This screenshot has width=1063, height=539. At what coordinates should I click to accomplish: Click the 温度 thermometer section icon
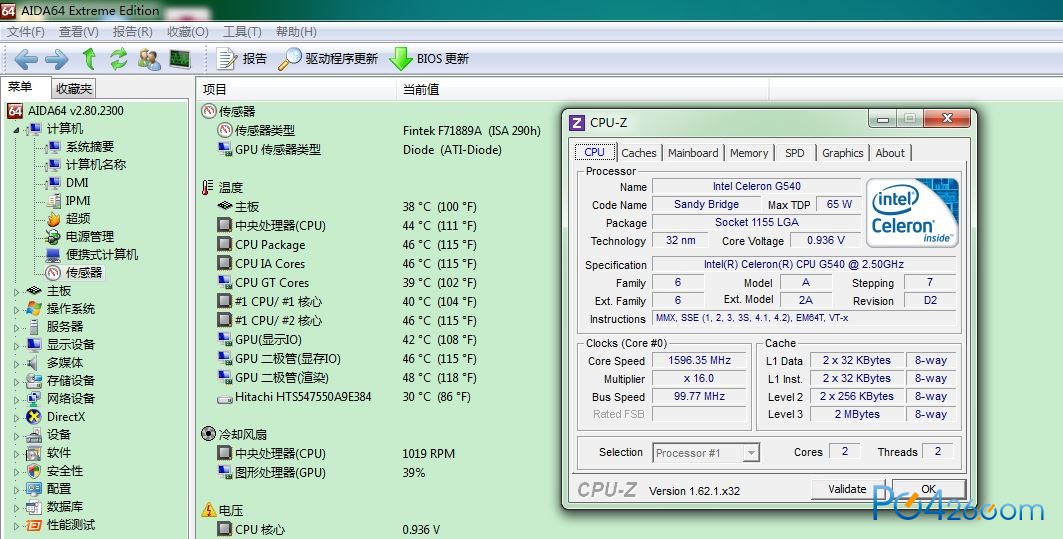coord(208,187)
